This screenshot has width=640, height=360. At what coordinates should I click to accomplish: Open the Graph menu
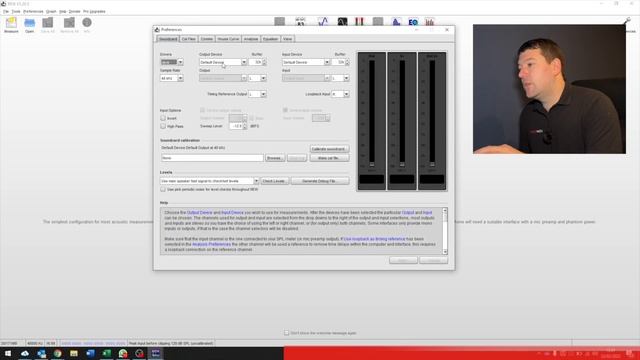(51, 11)
